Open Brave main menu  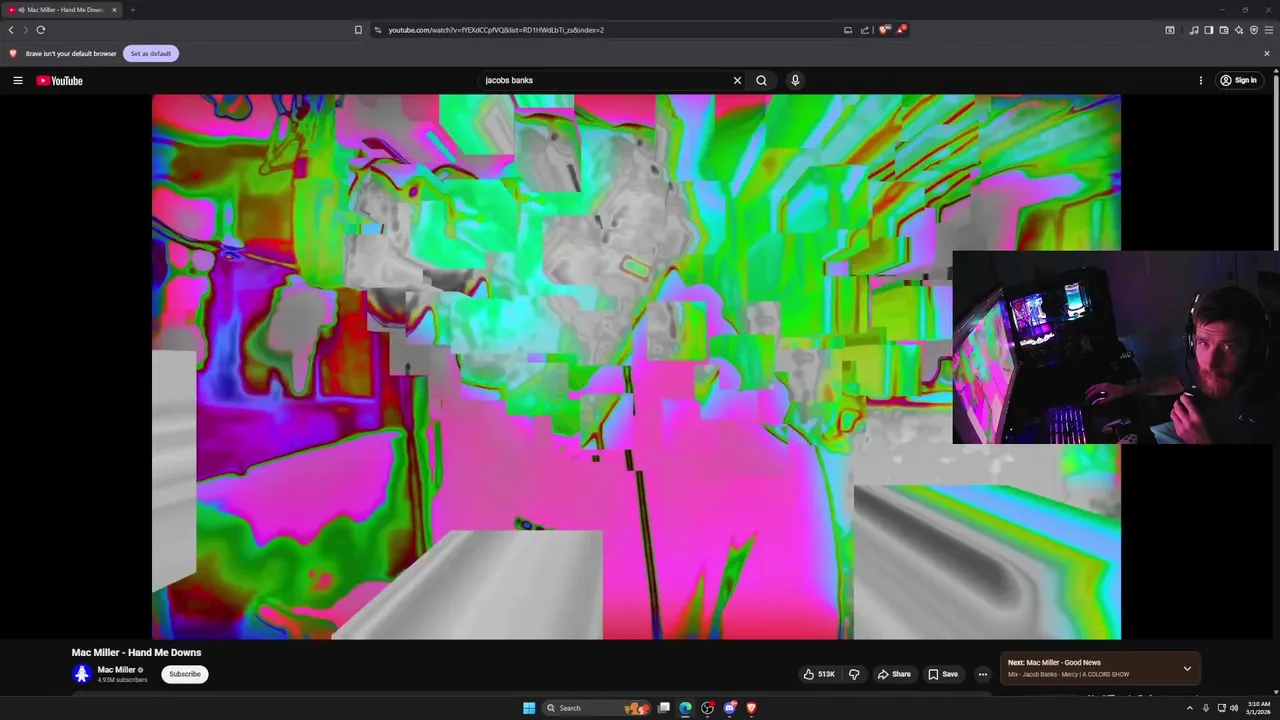1269,30
